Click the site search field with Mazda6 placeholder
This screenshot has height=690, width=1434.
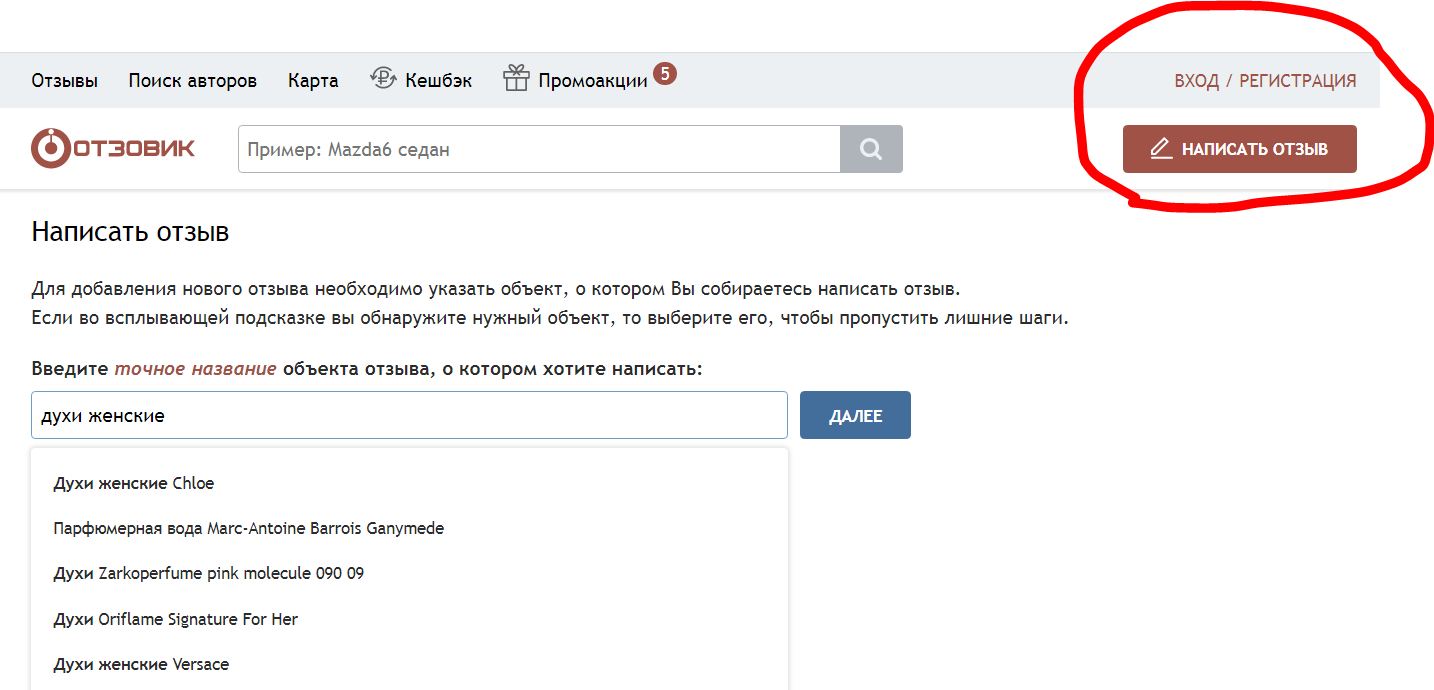(x=539, y=149)
